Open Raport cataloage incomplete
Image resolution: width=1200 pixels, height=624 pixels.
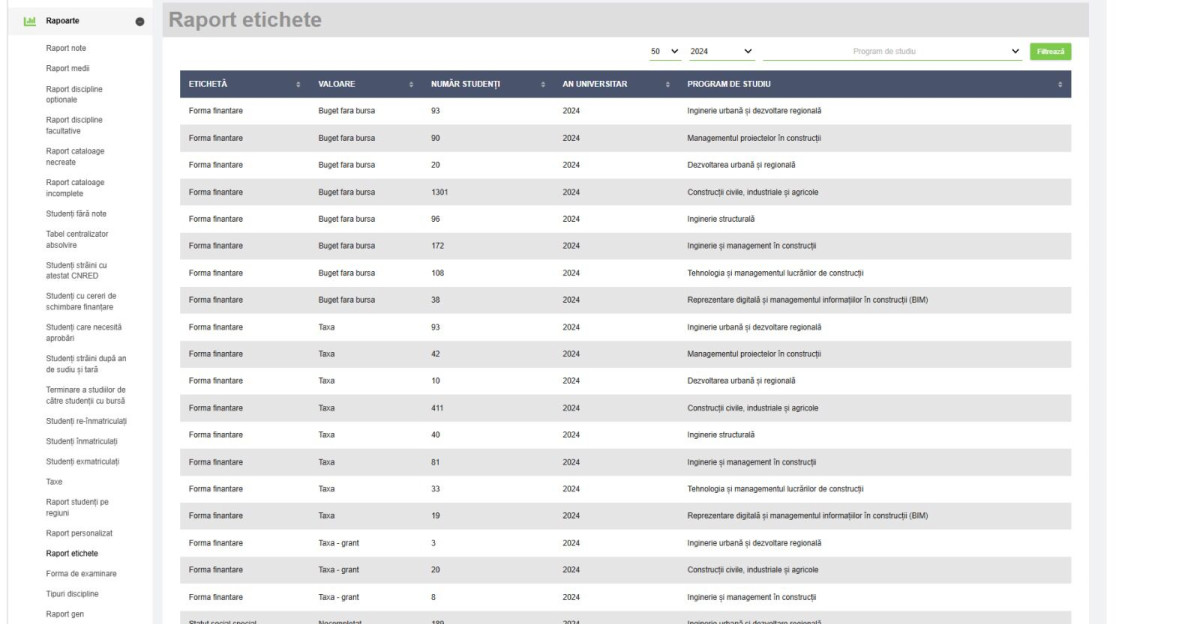(75, 188)
